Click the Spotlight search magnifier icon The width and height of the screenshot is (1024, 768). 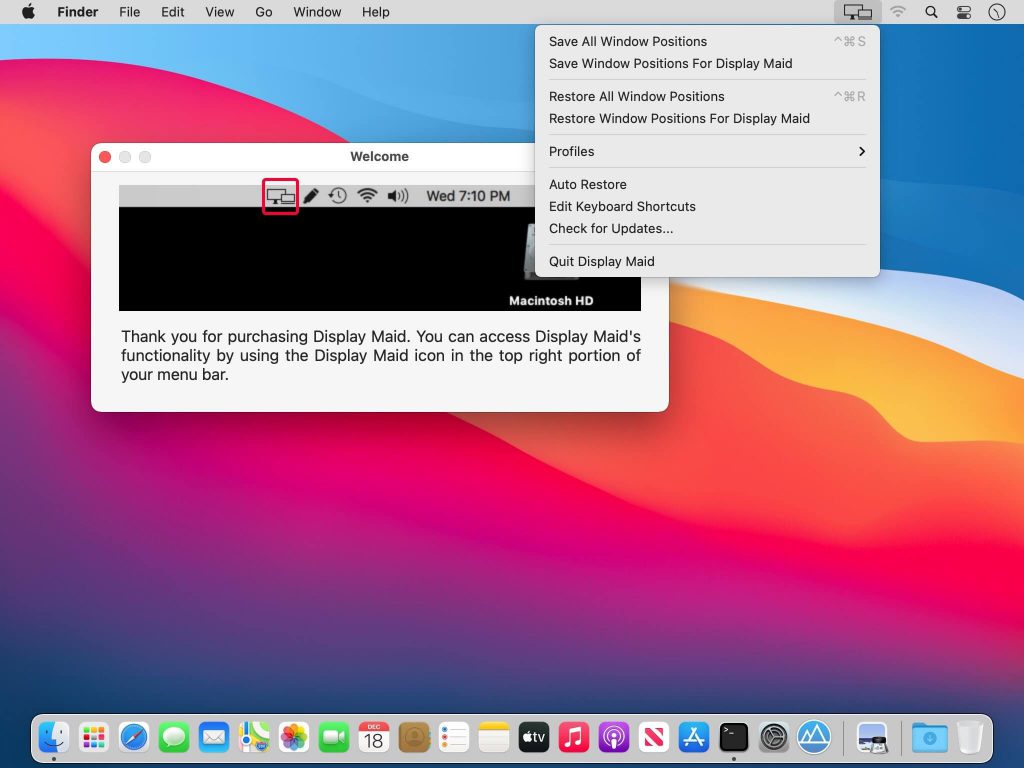(x=931, y=12)
